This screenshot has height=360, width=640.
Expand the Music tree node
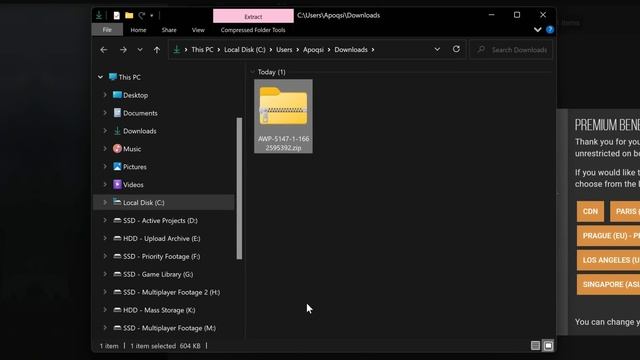point(105,149)
